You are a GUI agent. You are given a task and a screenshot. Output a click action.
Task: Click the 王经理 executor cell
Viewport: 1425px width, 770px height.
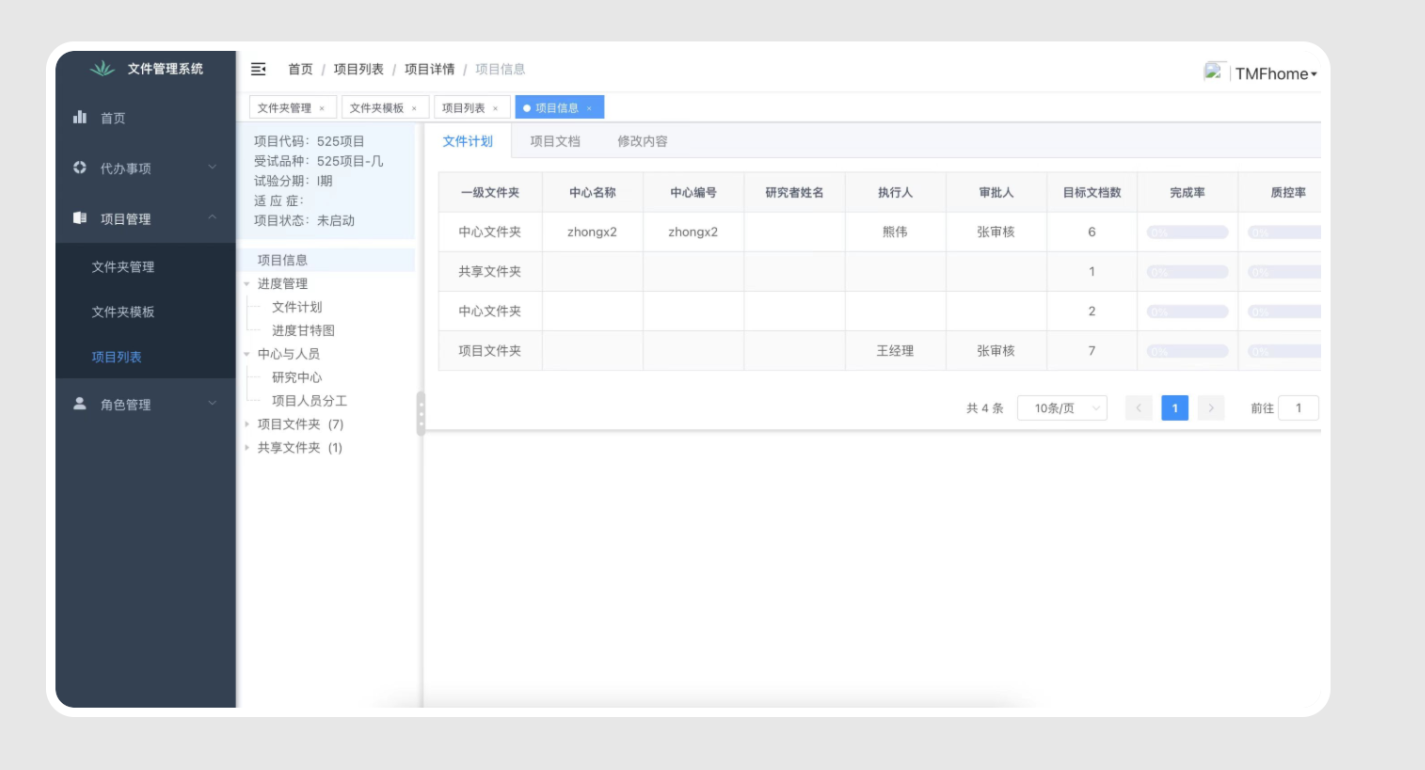(895, 351)
